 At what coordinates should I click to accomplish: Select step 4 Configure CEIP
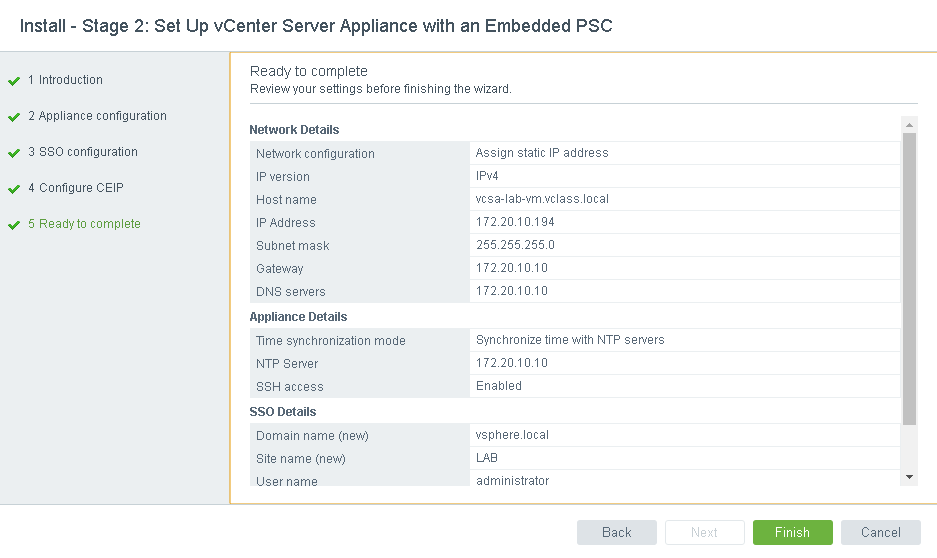tap(80, 188)
